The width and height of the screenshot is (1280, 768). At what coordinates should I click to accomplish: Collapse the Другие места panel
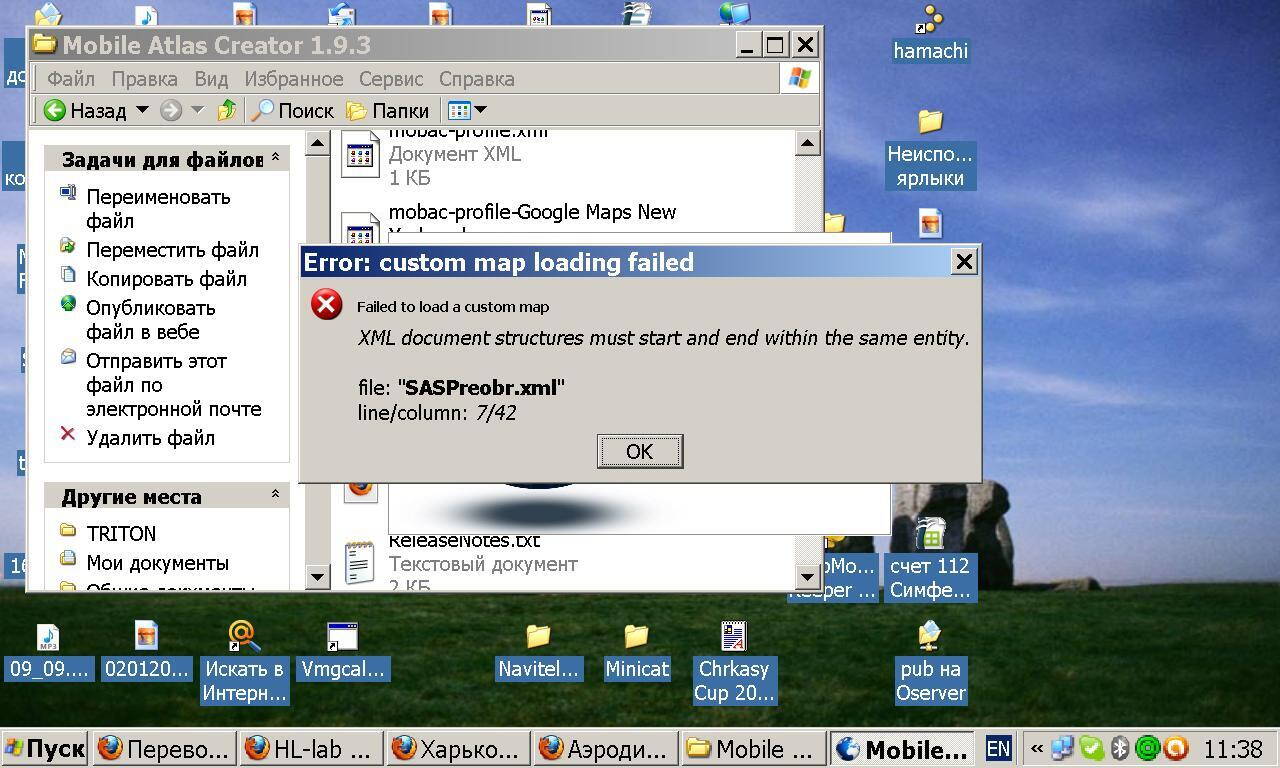pos(275,495)
